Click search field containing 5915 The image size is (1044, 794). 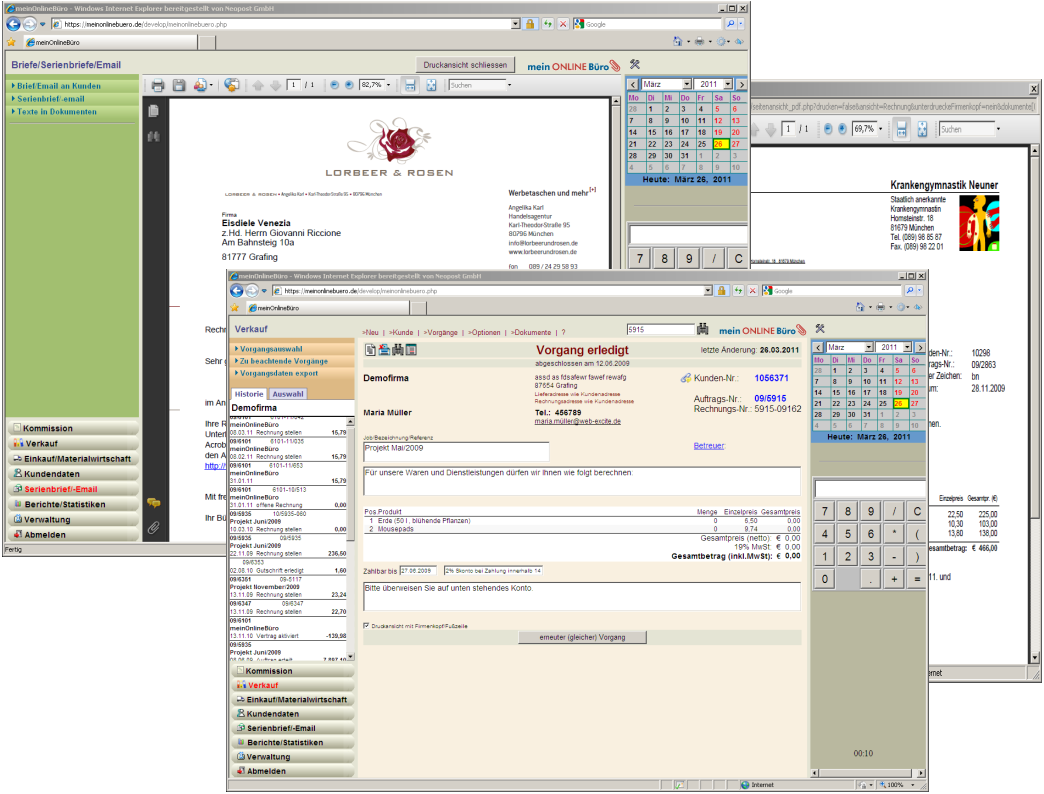(x=660, y=329)
